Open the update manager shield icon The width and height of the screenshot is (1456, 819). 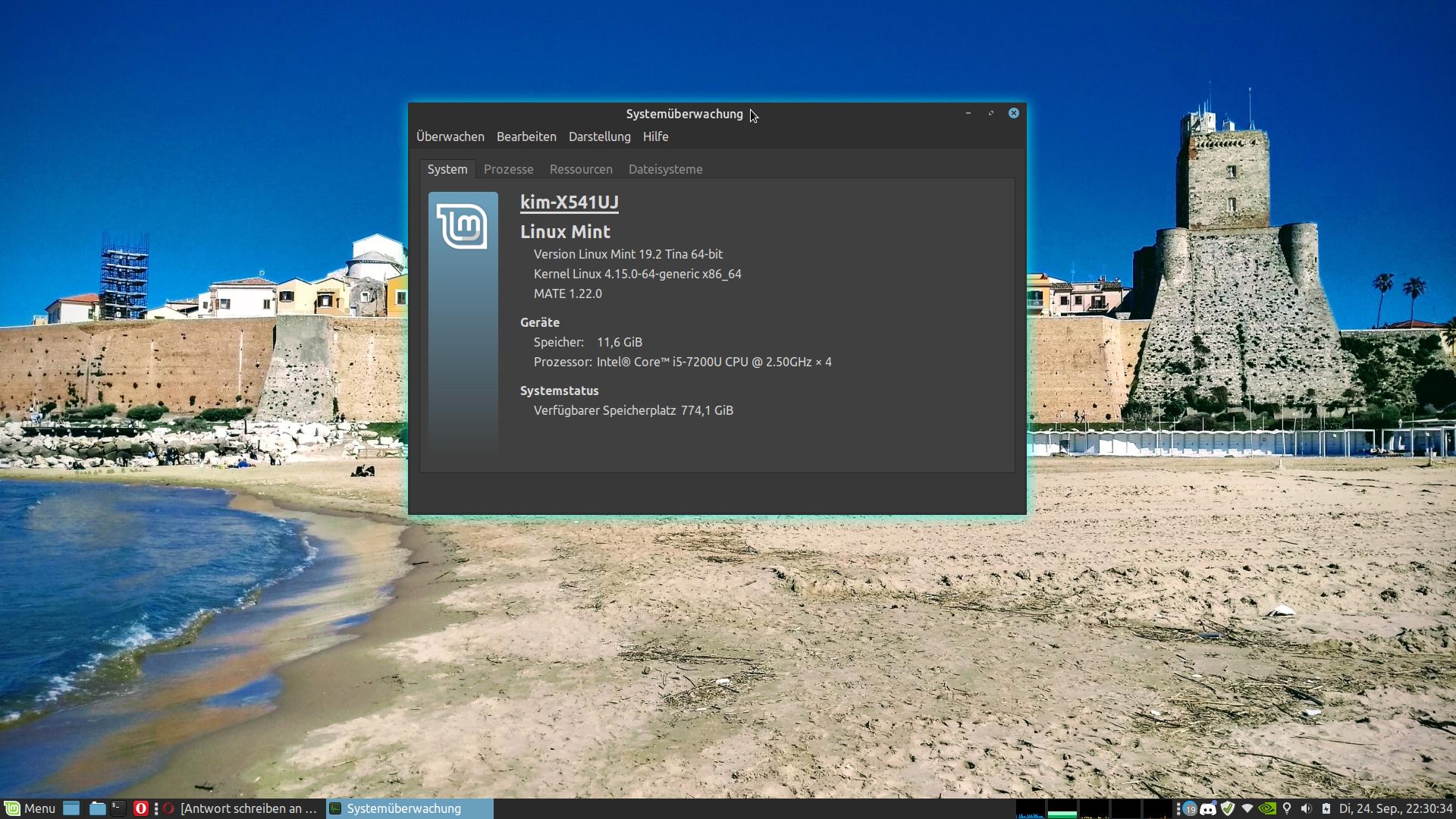[x=1228, y=808]
